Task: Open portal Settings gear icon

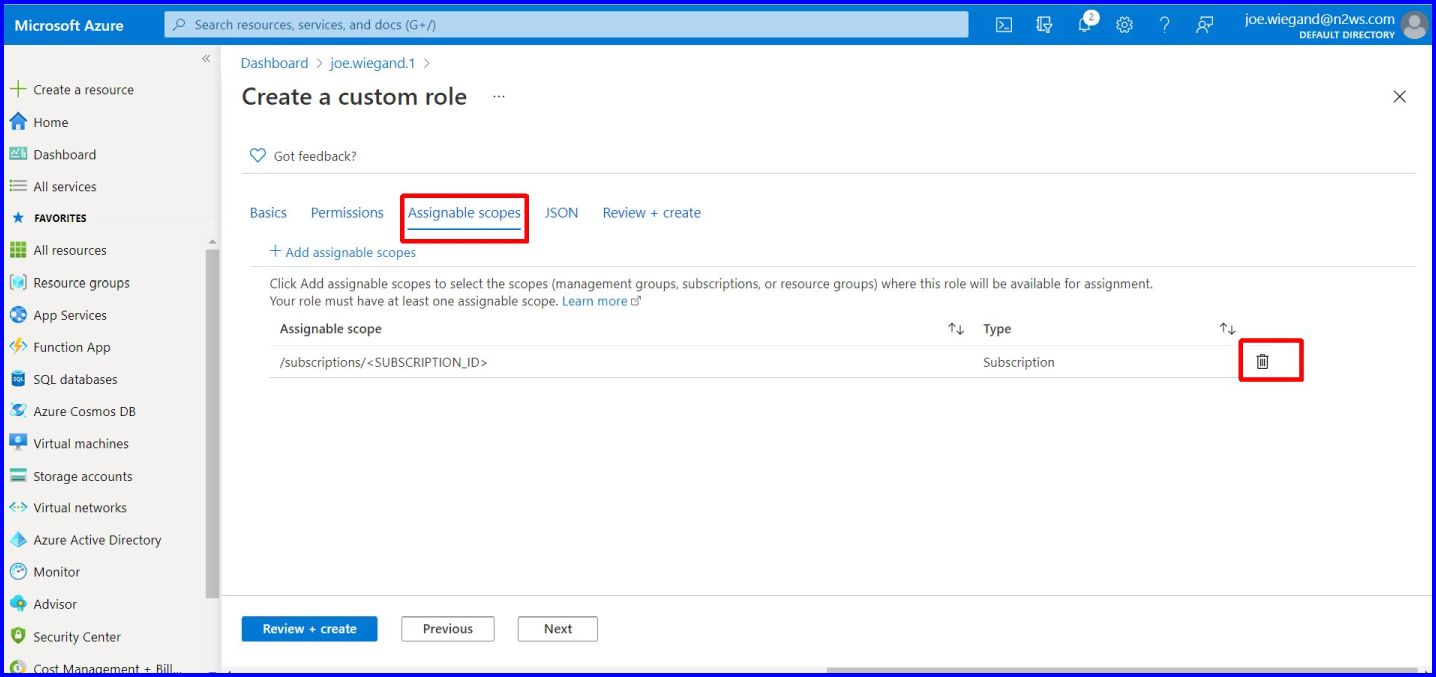Action: click(1124, 25)
